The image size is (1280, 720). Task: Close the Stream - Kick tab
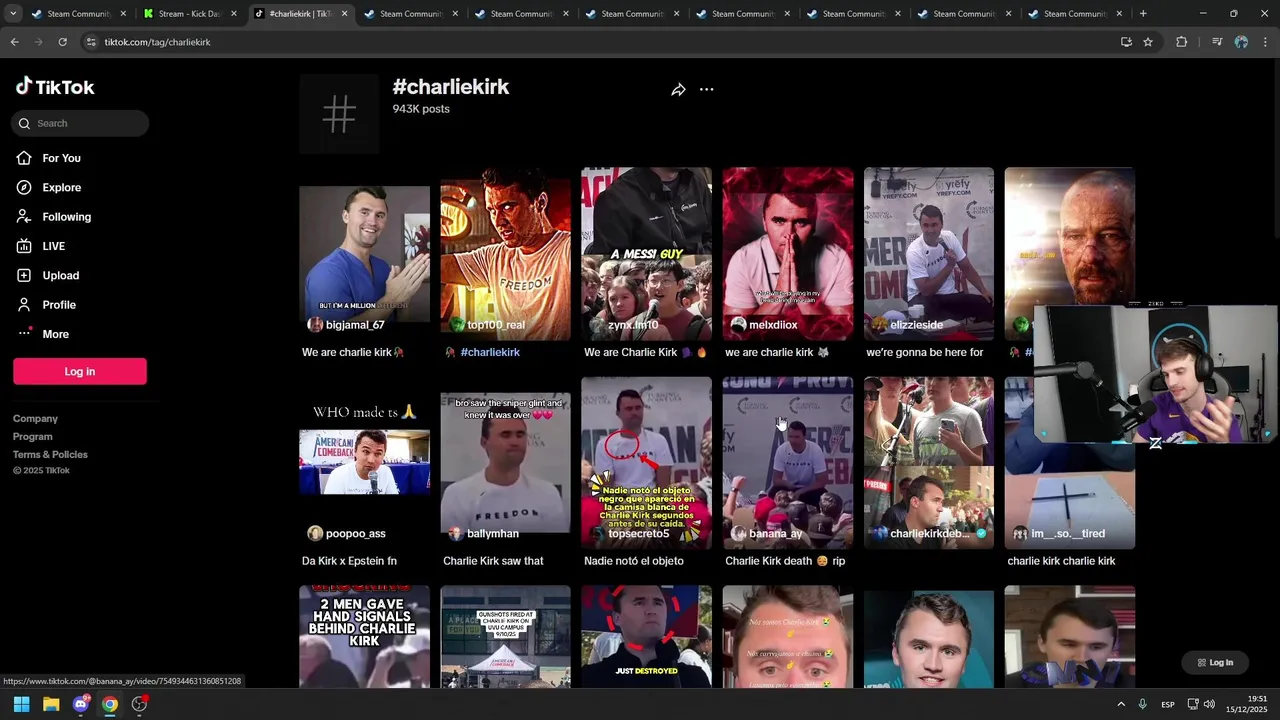(234, 14)
